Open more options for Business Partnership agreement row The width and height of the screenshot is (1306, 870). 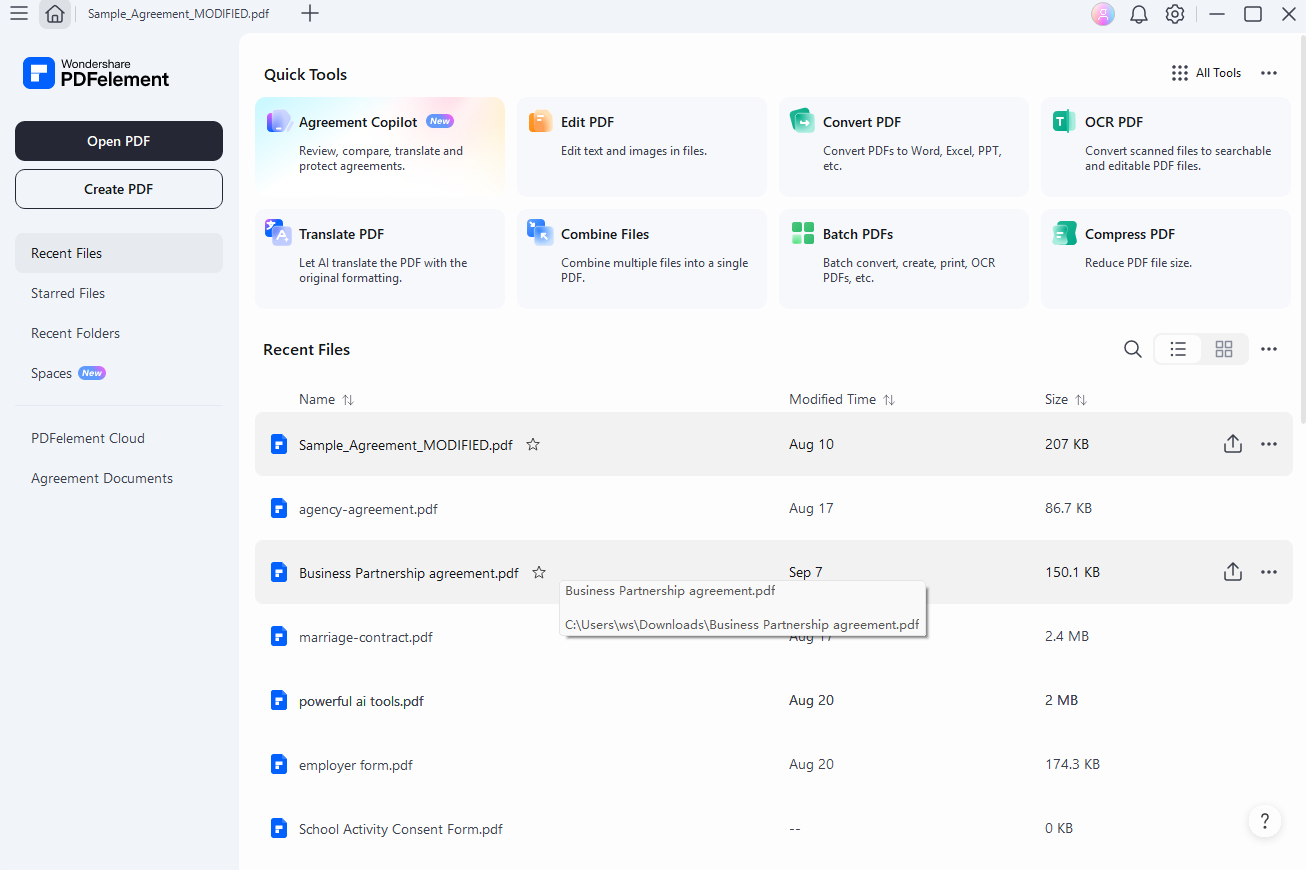coord(1269,572)
